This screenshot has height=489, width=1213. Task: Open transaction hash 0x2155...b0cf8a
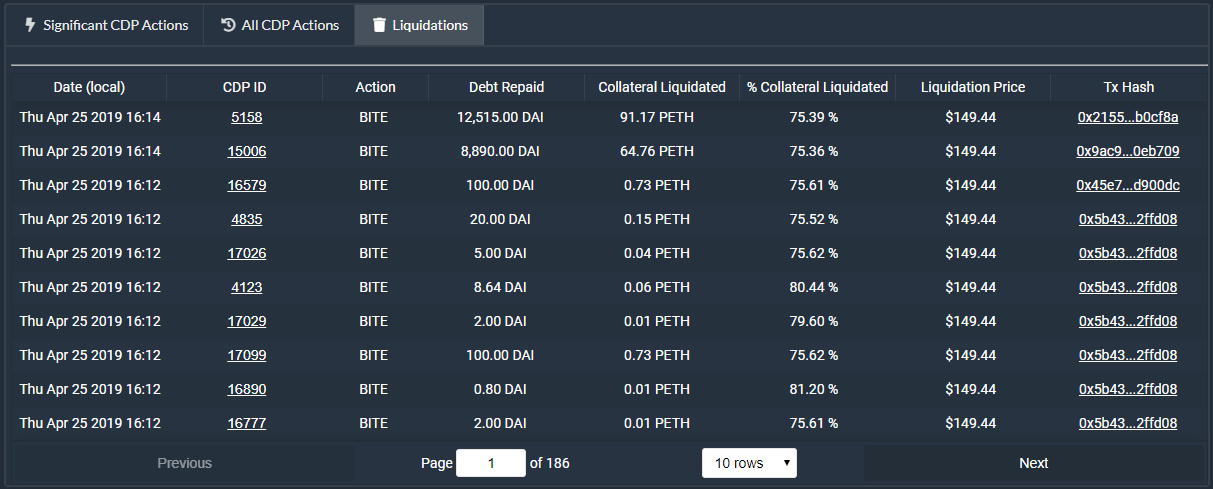[1128, 117]
